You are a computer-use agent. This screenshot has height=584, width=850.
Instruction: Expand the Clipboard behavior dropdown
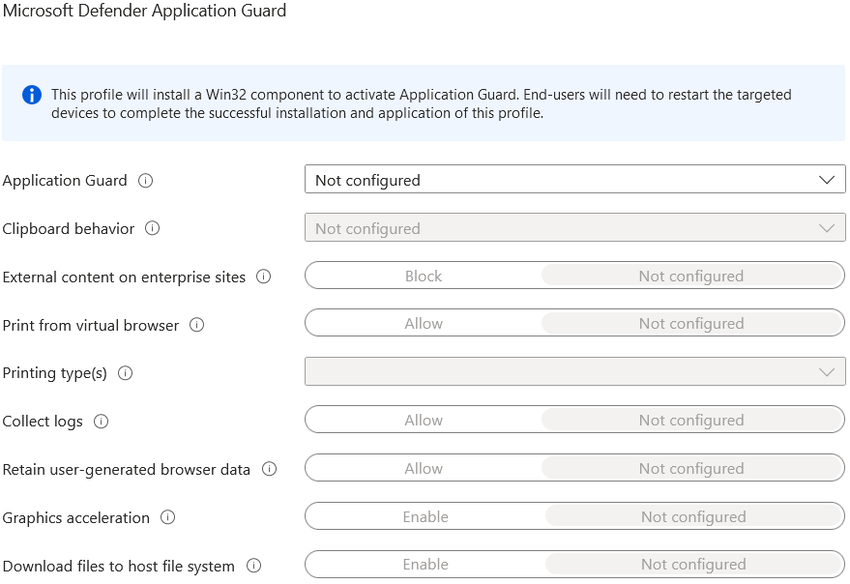coord(827,228)
